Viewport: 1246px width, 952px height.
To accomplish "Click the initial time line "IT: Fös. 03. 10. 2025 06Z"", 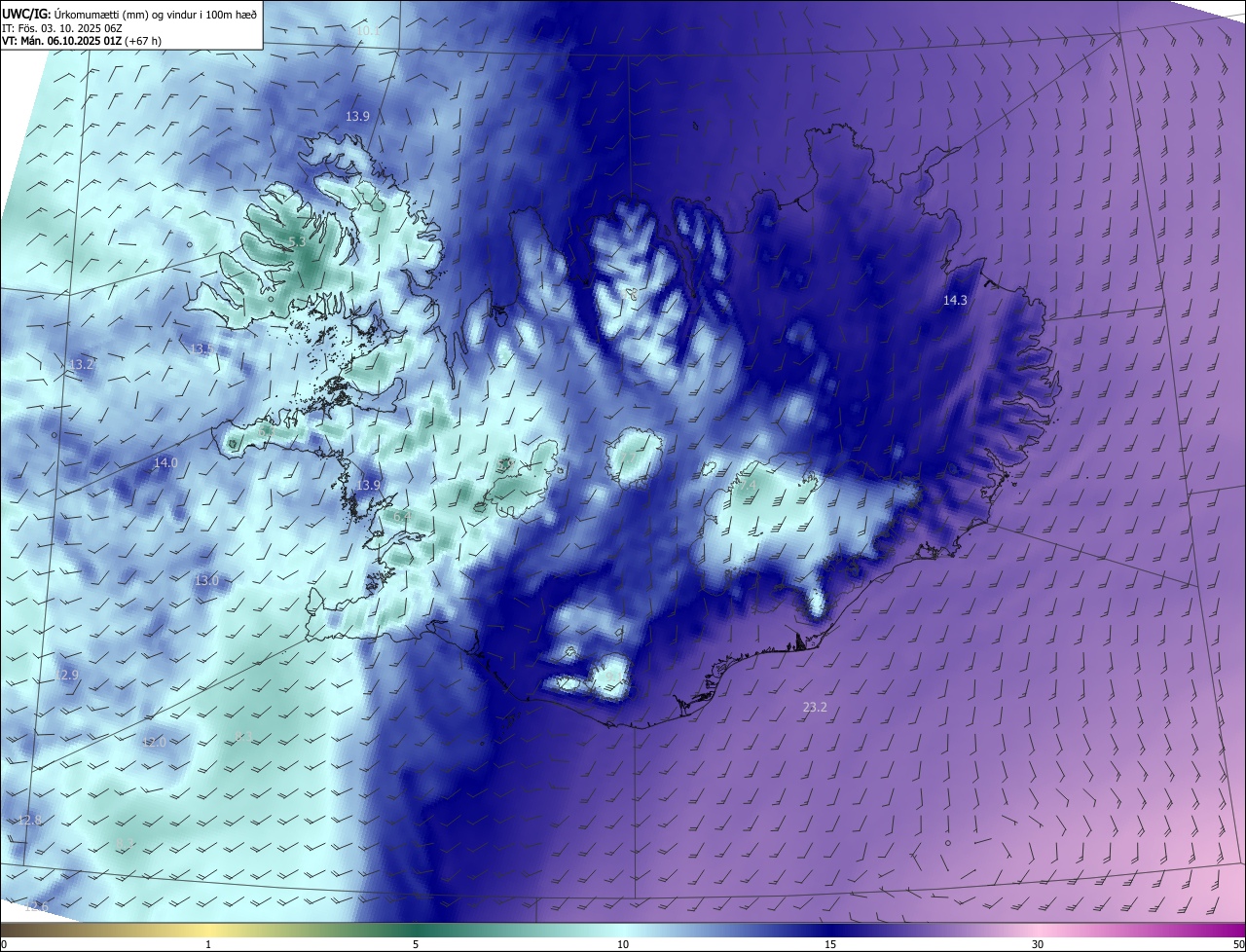I will [x=61, y=27].
